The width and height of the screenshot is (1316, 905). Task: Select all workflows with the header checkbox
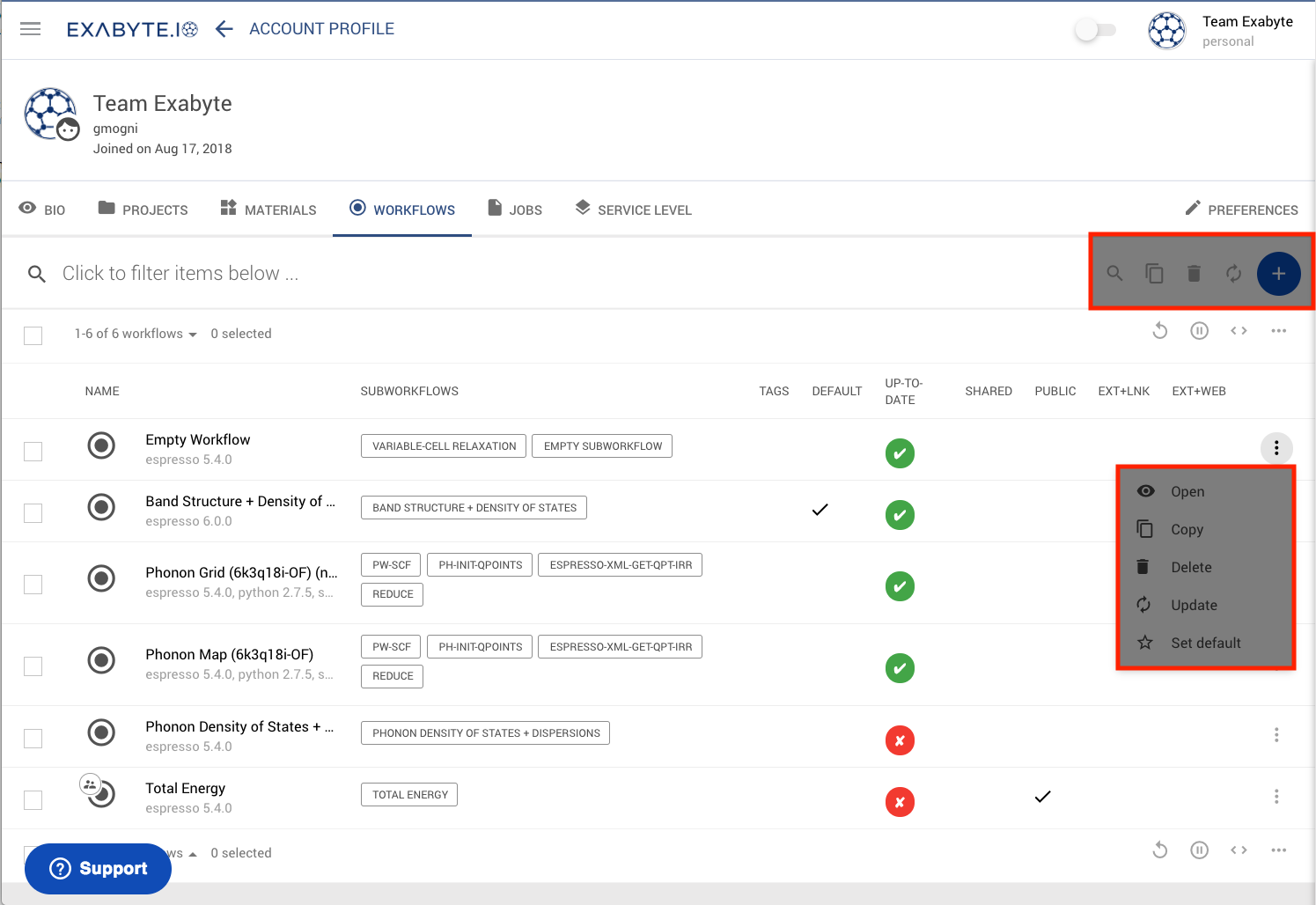click(x=33, y=335)
